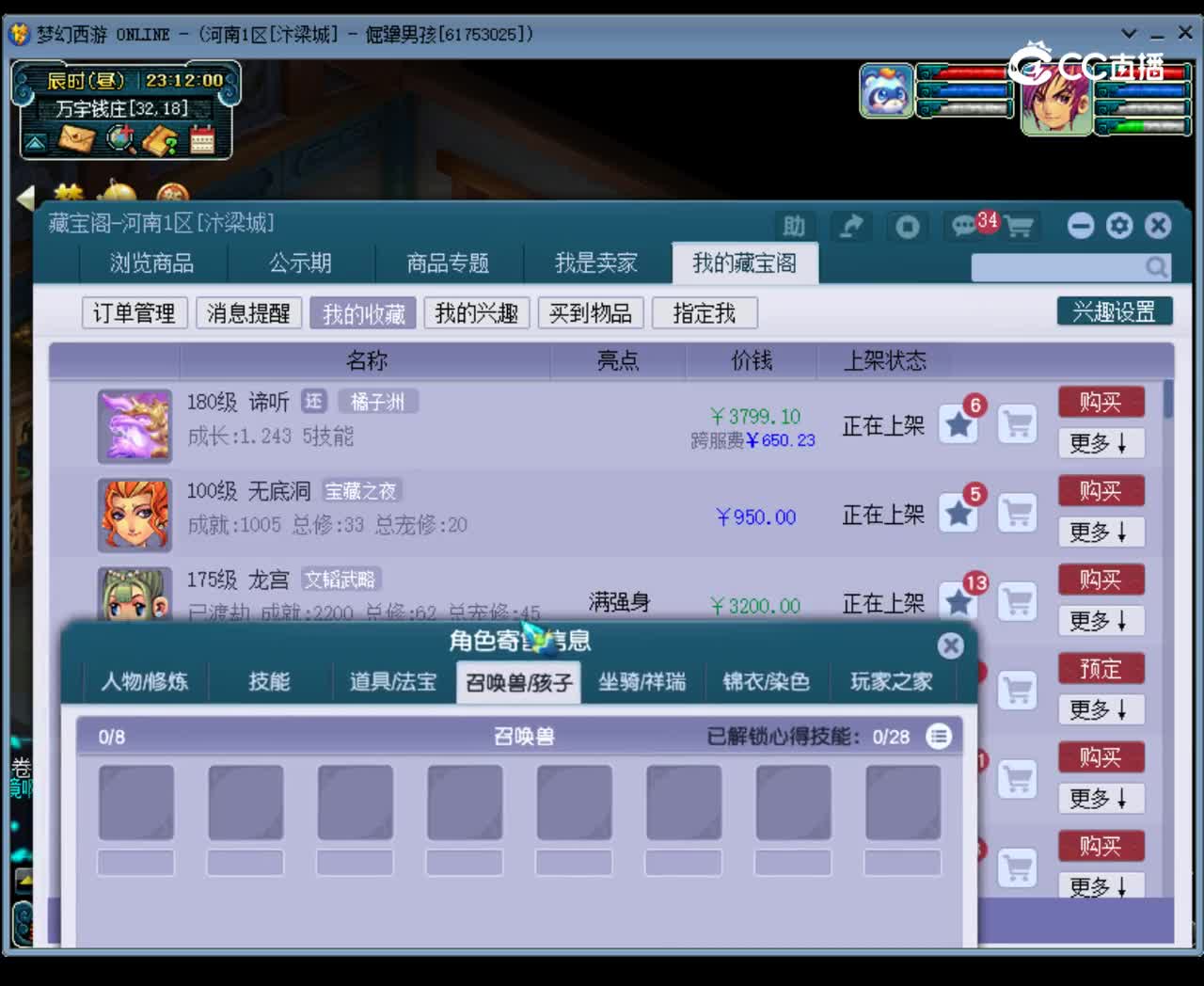
Task: Expand 更多 beside the 预定 button
Action: click(x=1101, y=710)
